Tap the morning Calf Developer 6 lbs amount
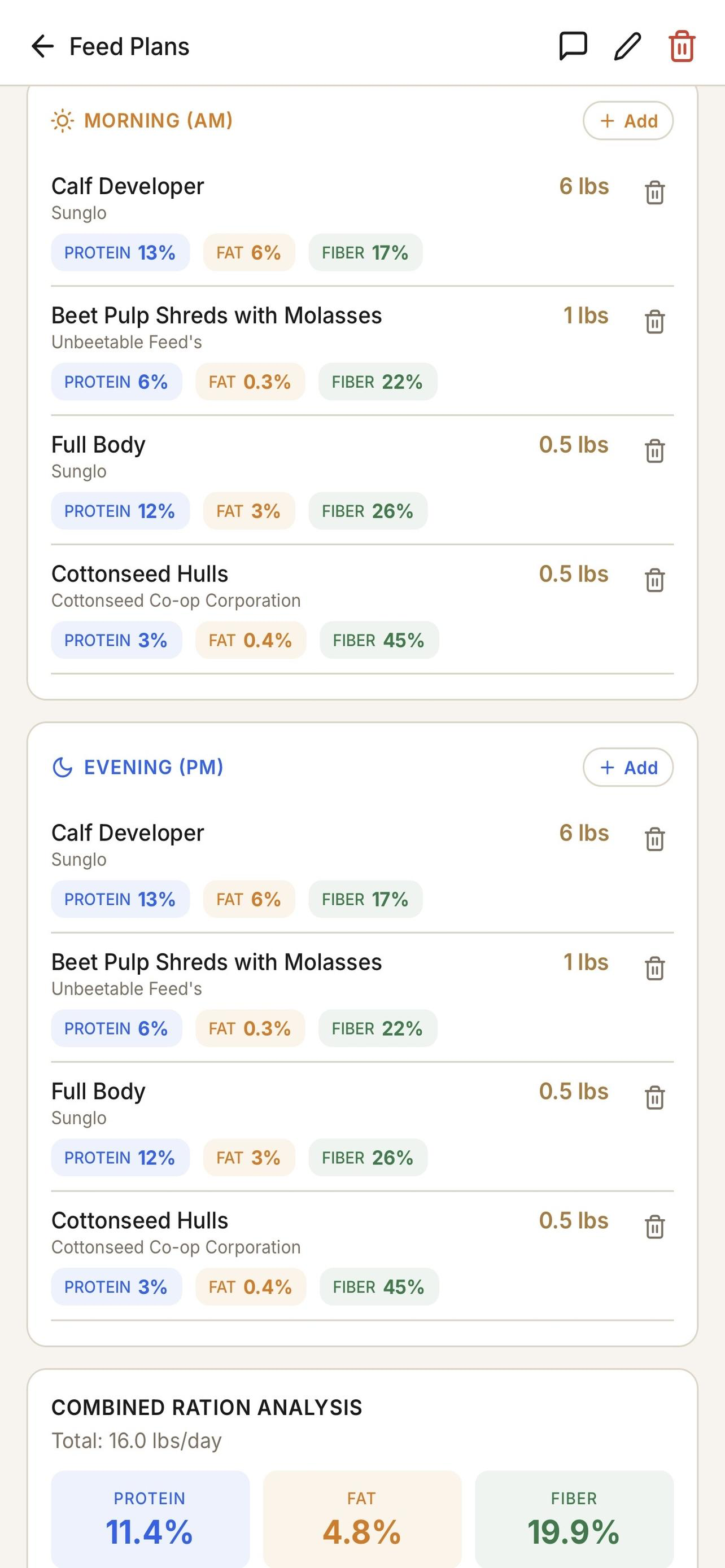Viewport: 725px width, 1568px height. [x=584, y=186]
